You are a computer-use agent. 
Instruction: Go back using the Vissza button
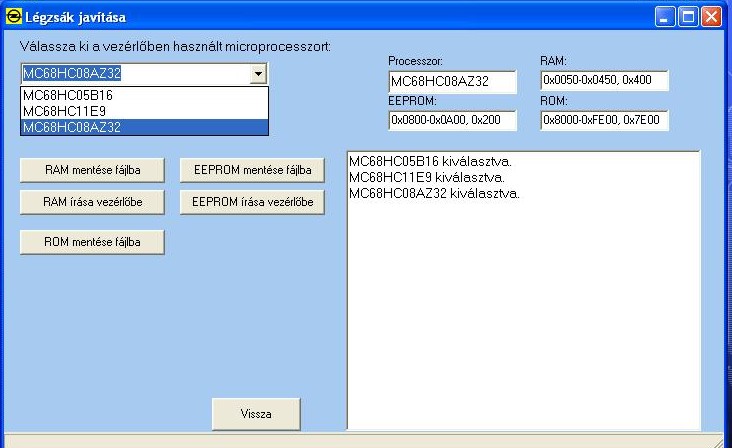pyautogui.click(x=256, y=413)
